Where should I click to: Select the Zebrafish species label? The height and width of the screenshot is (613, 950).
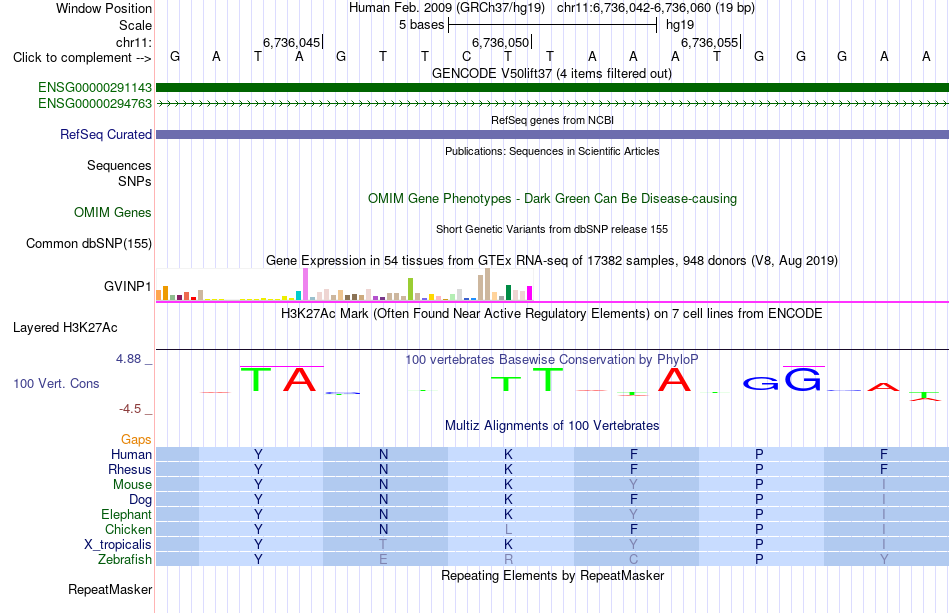pos(124,559)
